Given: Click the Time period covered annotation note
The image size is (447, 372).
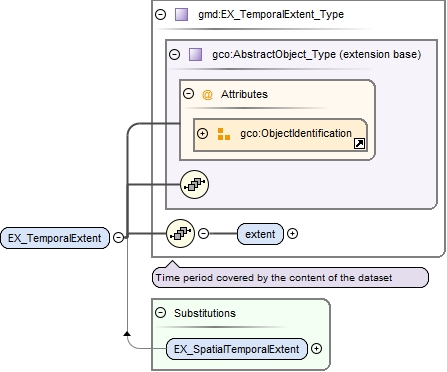Looking at the screenshot, I should [290, 277].
